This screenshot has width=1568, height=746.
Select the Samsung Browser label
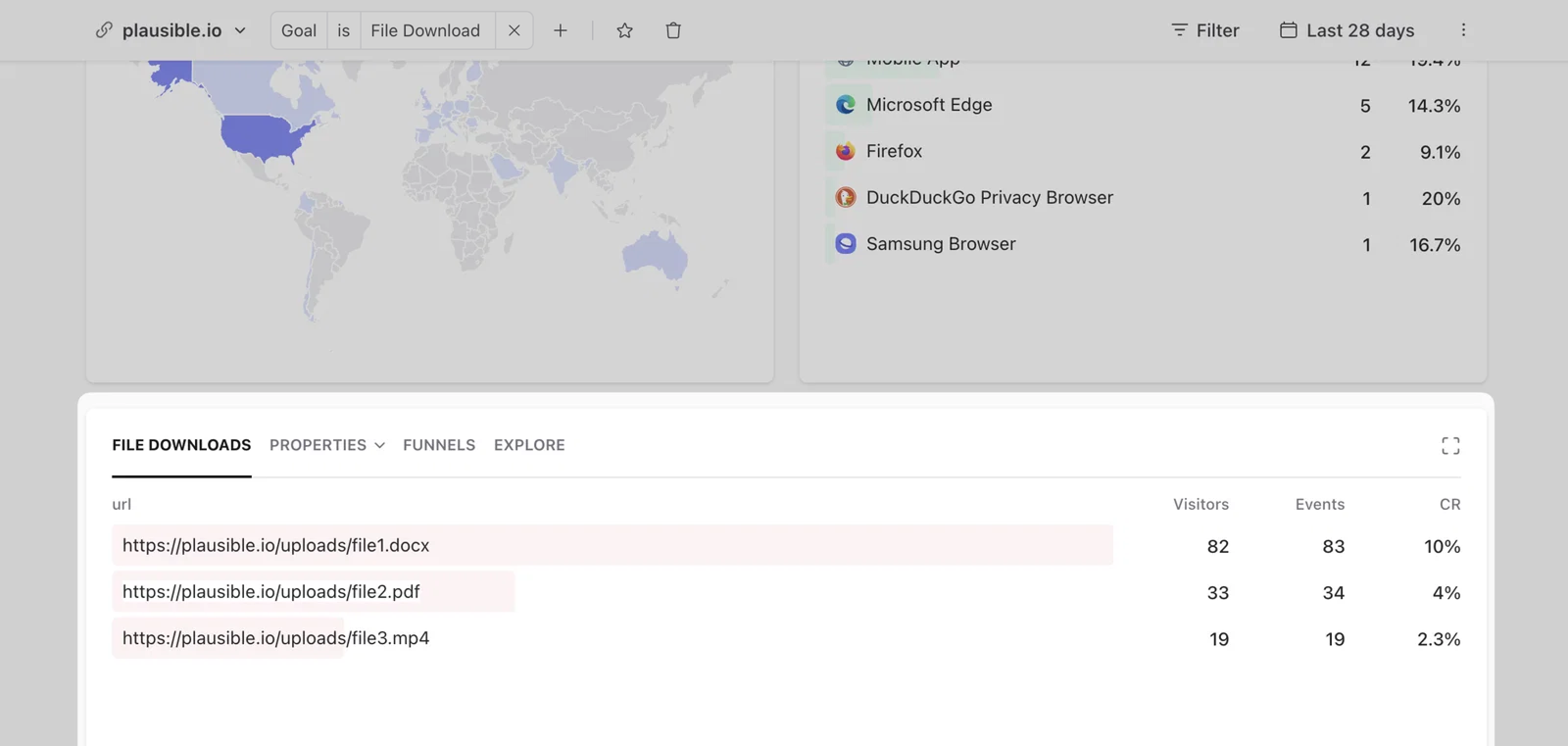tap(941, 244)
